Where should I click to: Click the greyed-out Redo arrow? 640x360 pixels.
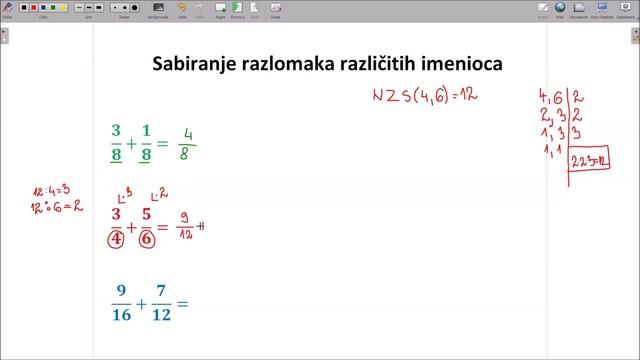[x=199, y=10]
